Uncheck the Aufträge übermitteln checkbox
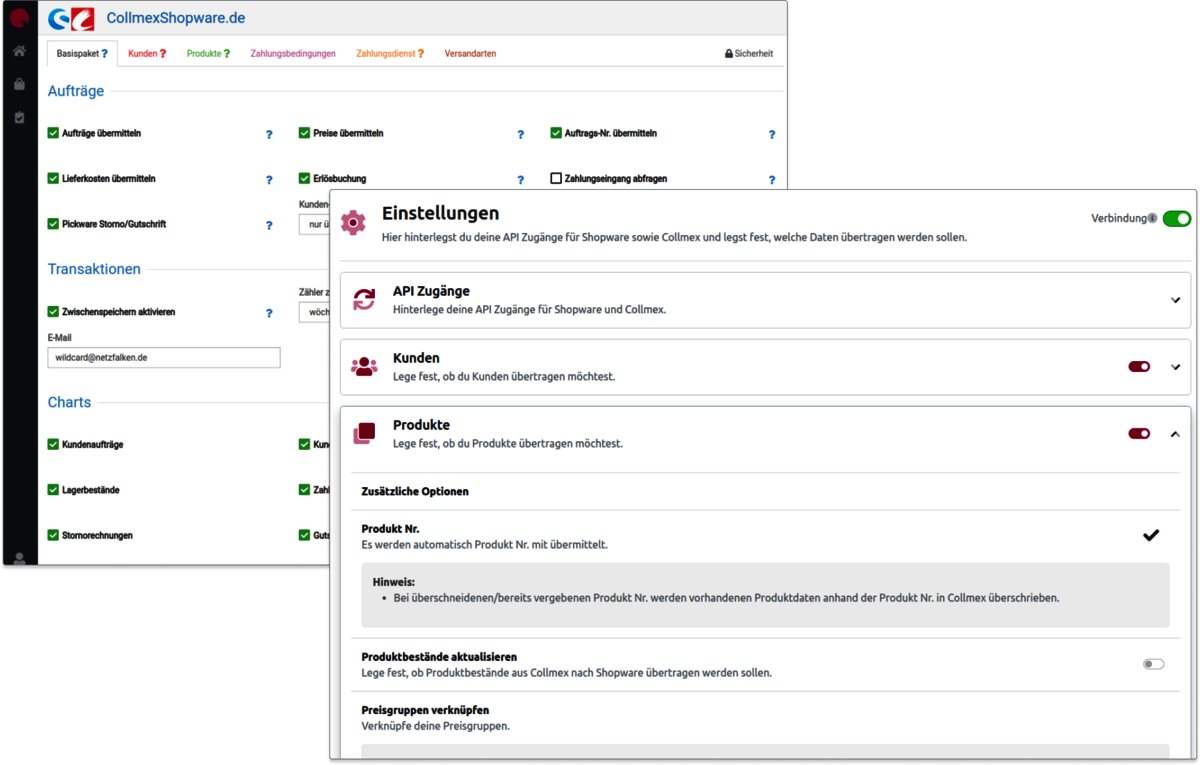The image size is (1200, 765). pos(53,133)
